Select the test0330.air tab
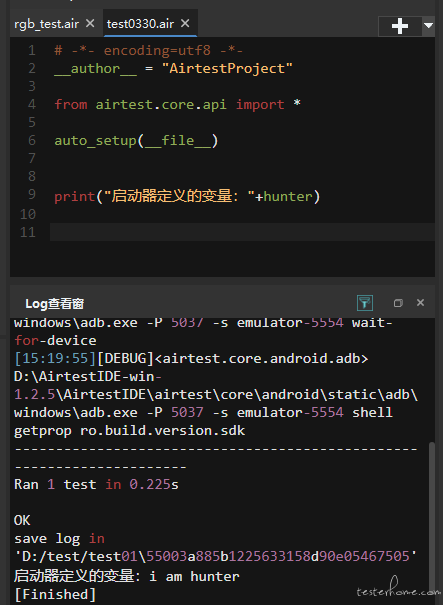 (140, 24)
